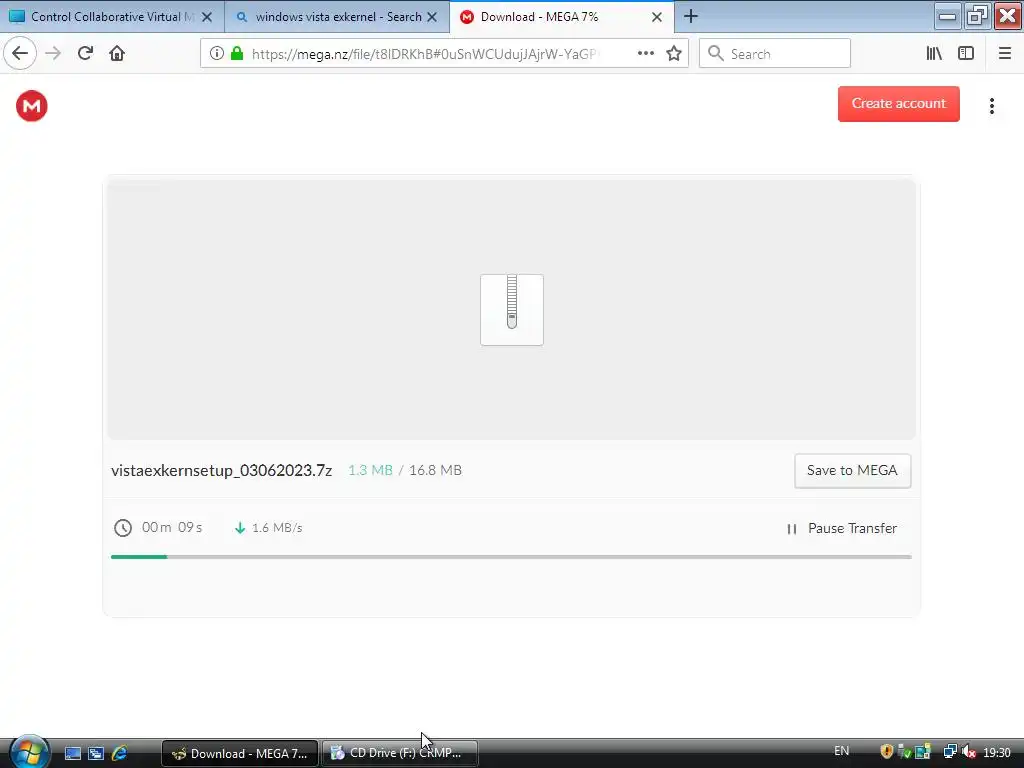Viewport: 1024px width, 768px height.
Task: Open the Firefox hamburger menu
Action: pyautogui.click(x=1005, y=54)
